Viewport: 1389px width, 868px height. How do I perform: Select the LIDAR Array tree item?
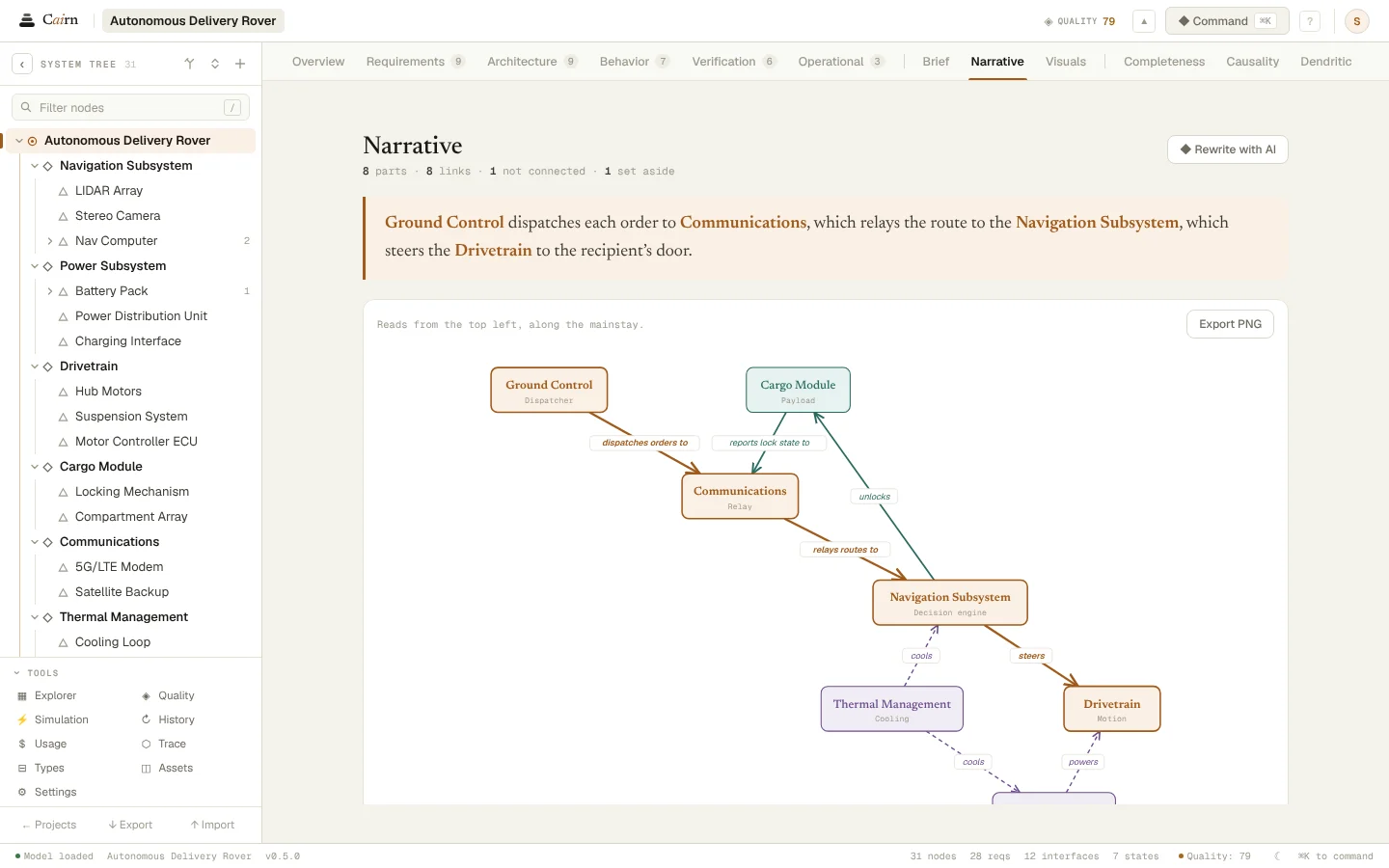point(108,191)
